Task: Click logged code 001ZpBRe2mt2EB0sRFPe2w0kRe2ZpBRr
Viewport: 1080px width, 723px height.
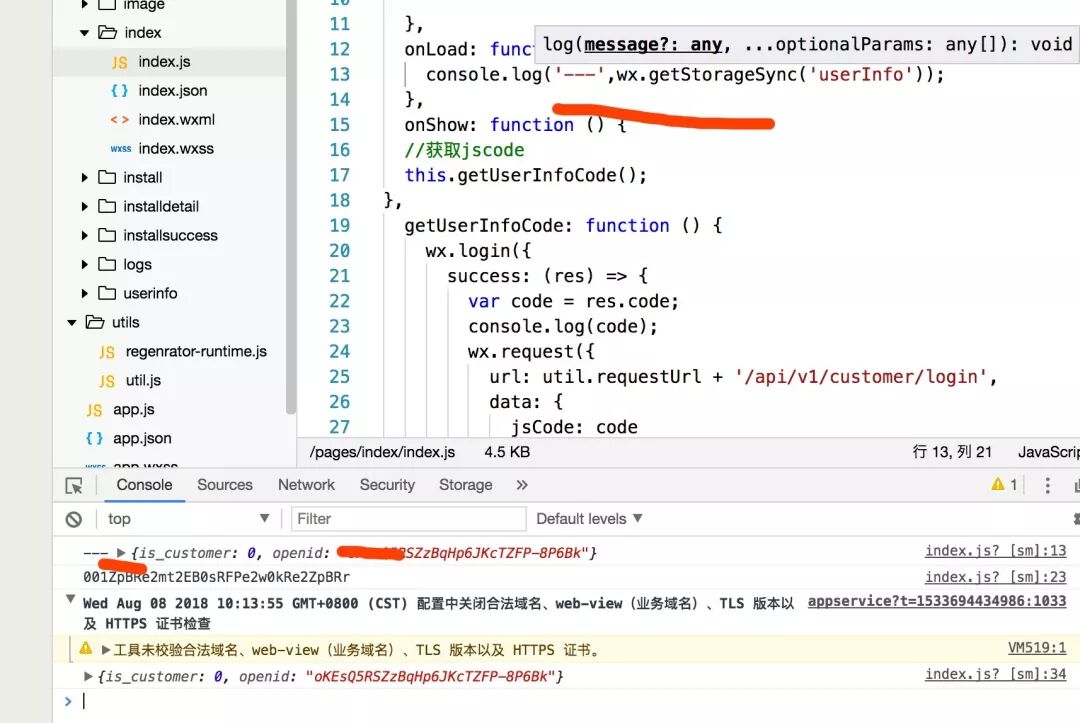Action: (216, 577)
